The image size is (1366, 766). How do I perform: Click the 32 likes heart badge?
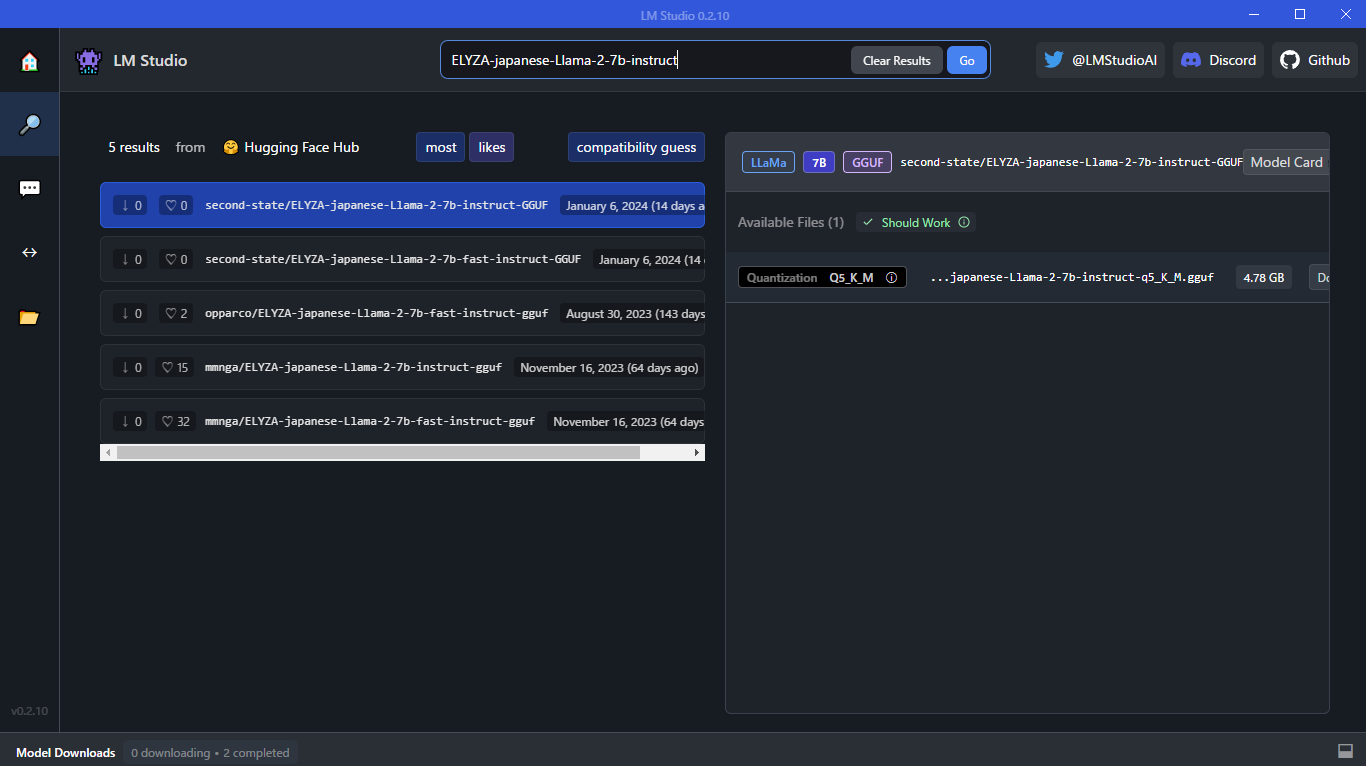(176, 421)
